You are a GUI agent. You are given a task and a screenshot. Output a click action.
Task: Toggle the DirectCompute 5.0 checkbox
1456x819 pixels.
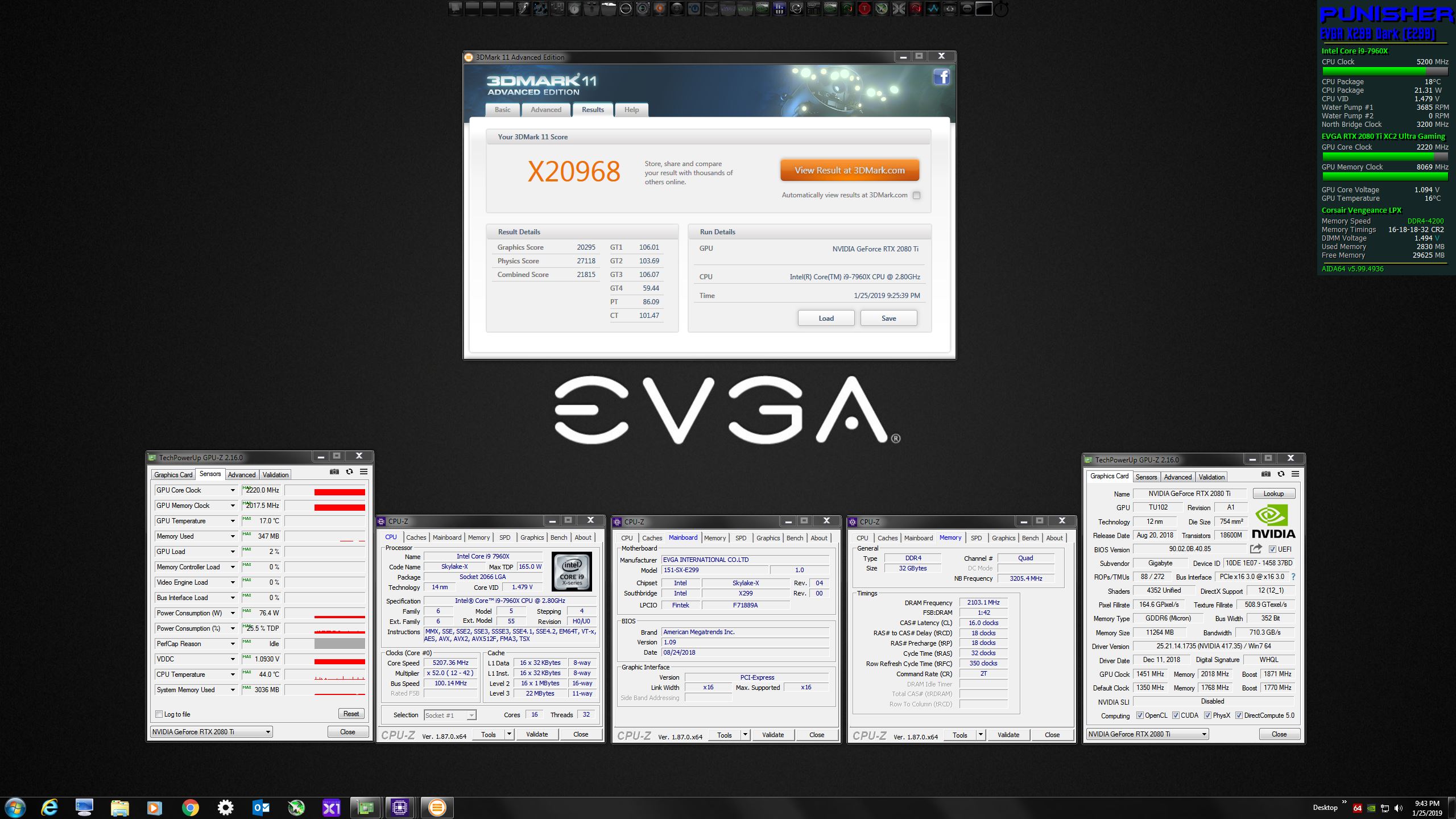point(1239,715)
